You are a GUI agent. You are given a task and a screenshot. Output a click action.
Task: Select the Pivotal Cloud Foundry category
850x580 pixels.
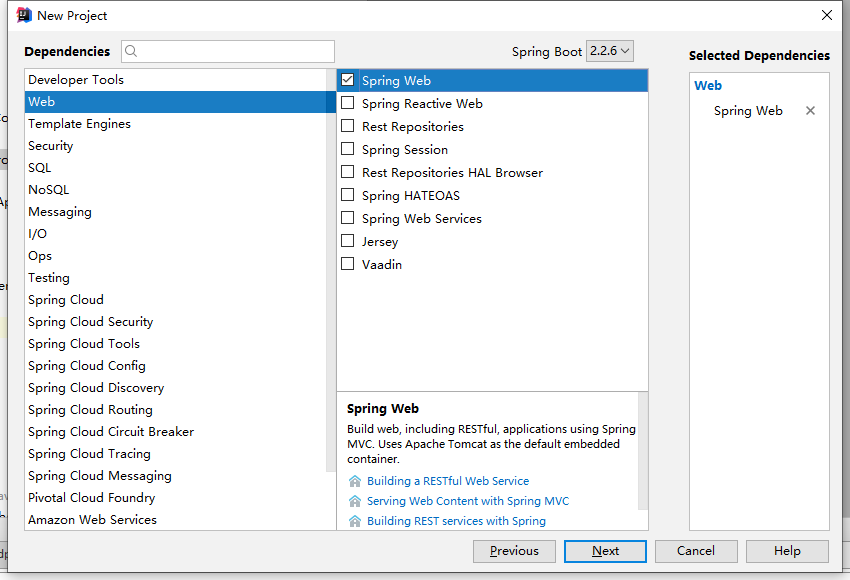tap(176, 498)
